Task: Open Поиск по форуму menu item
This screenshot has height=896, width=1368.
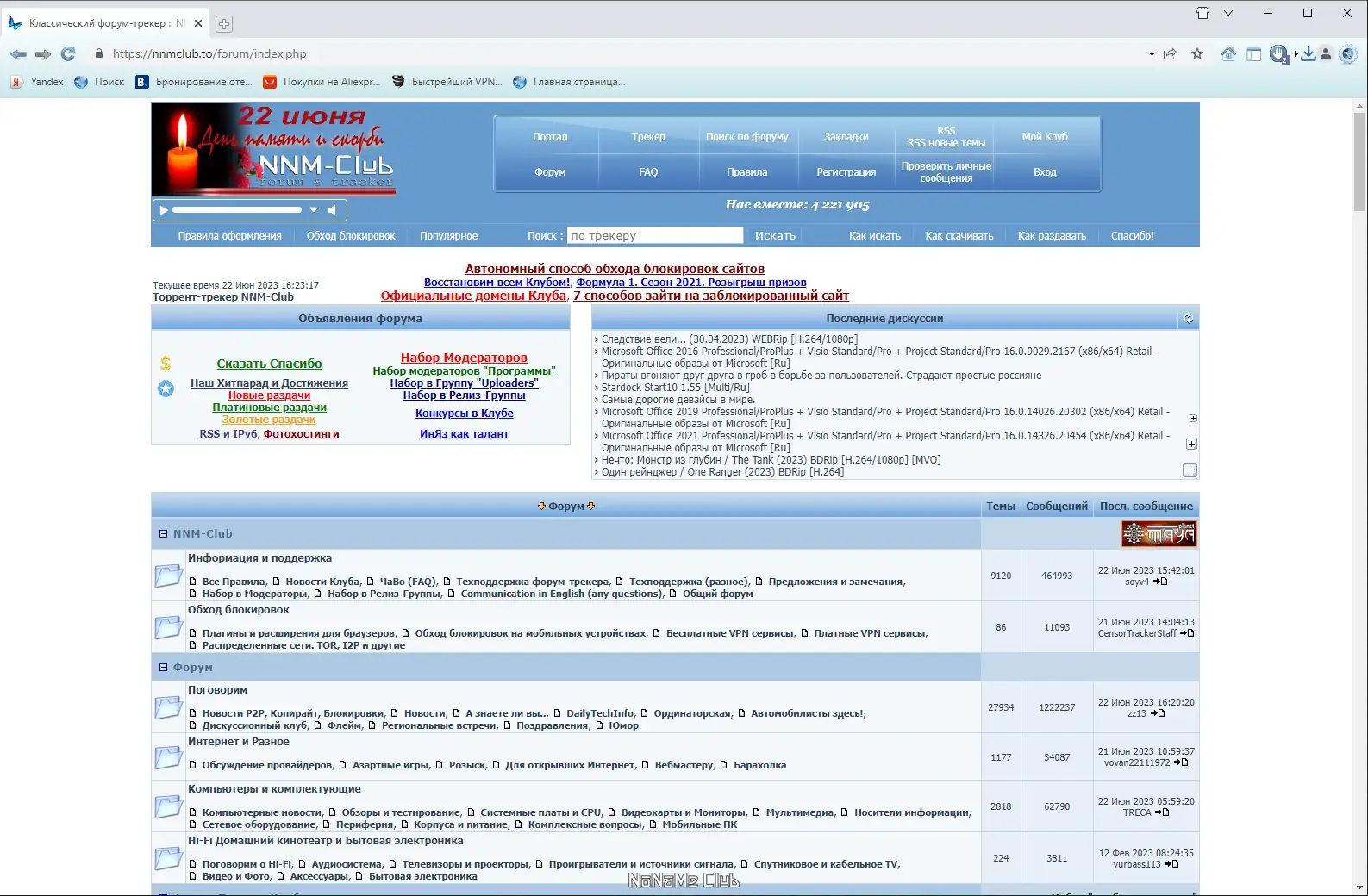Action: point(746,136)
